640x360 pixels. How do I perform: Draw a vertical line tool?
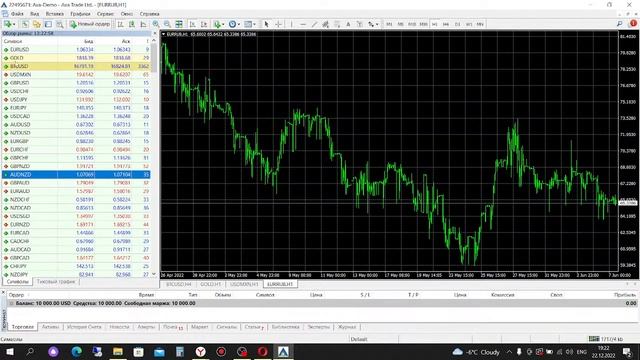click(x=291, y=24)
